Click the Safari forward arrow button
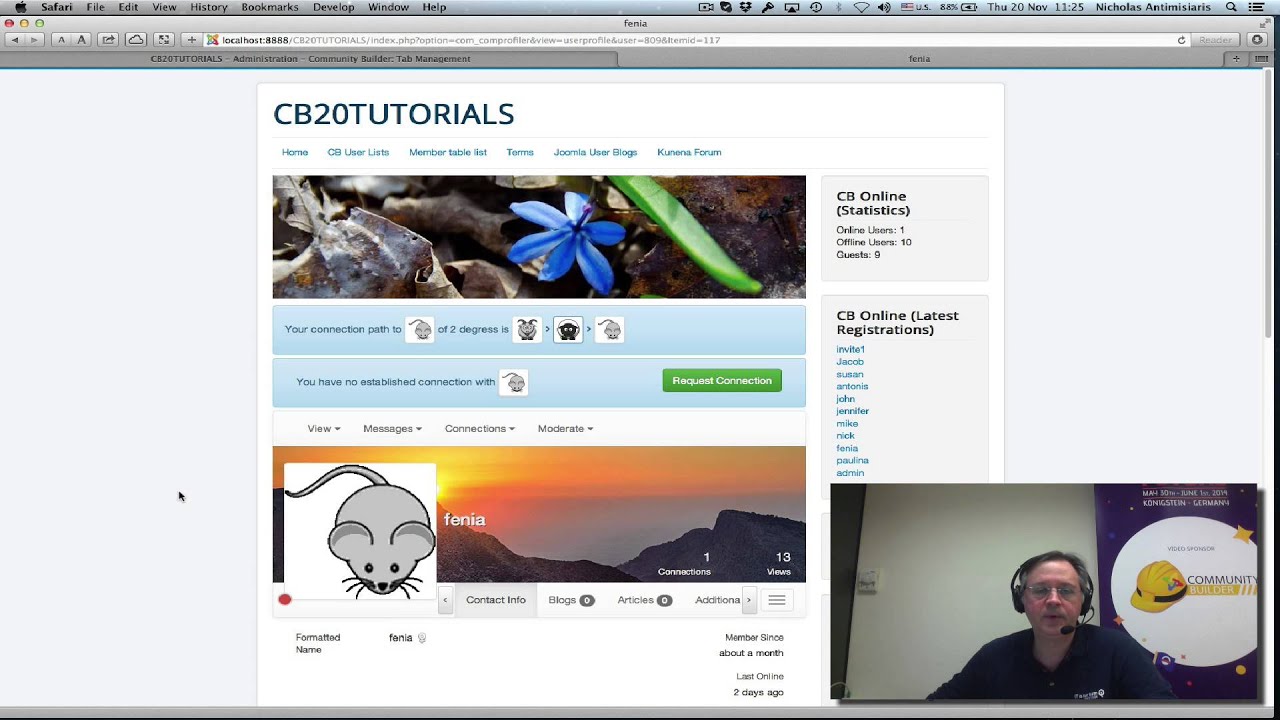The height and width of the screenshot is (720, 1280). coord(34,40)
